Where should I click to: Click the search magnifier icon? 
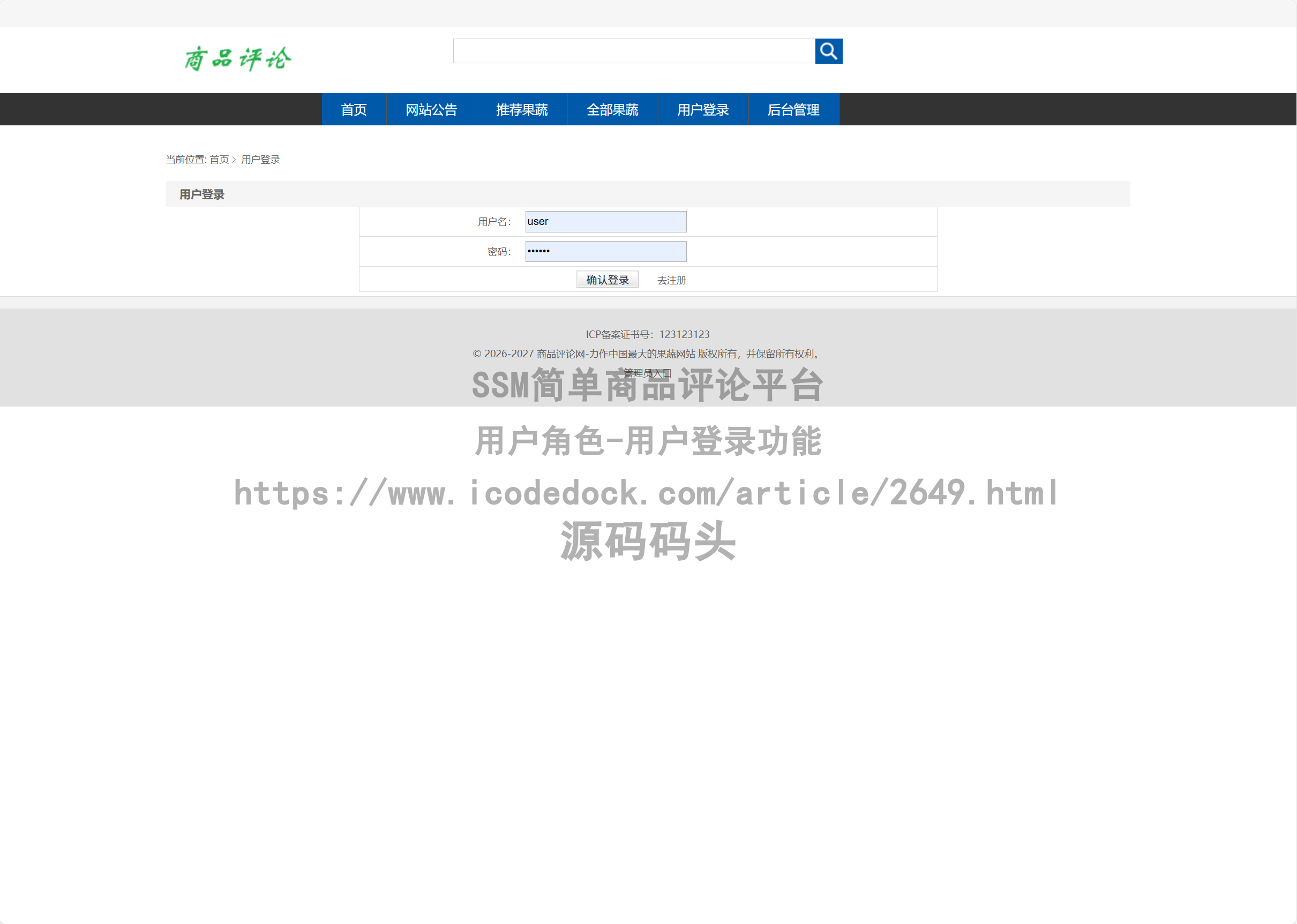pos(828,51)
